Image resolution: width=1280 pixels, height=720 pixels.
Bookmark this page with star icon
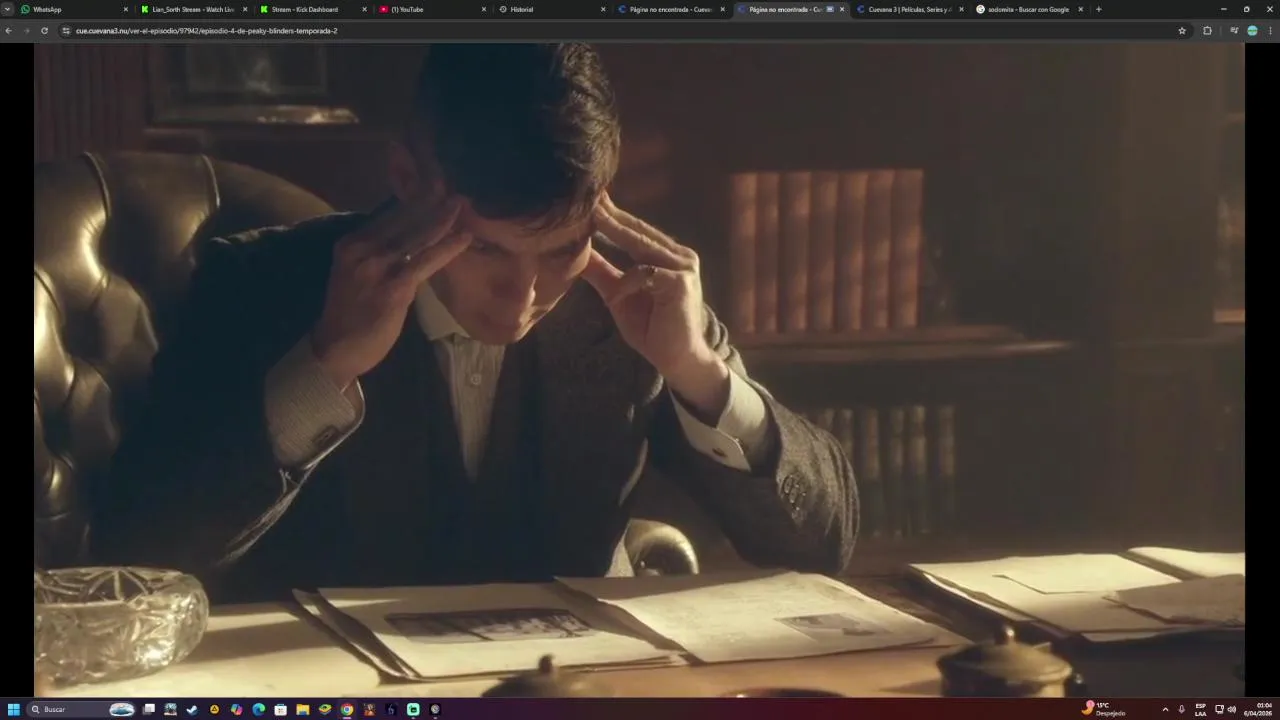1182,31
